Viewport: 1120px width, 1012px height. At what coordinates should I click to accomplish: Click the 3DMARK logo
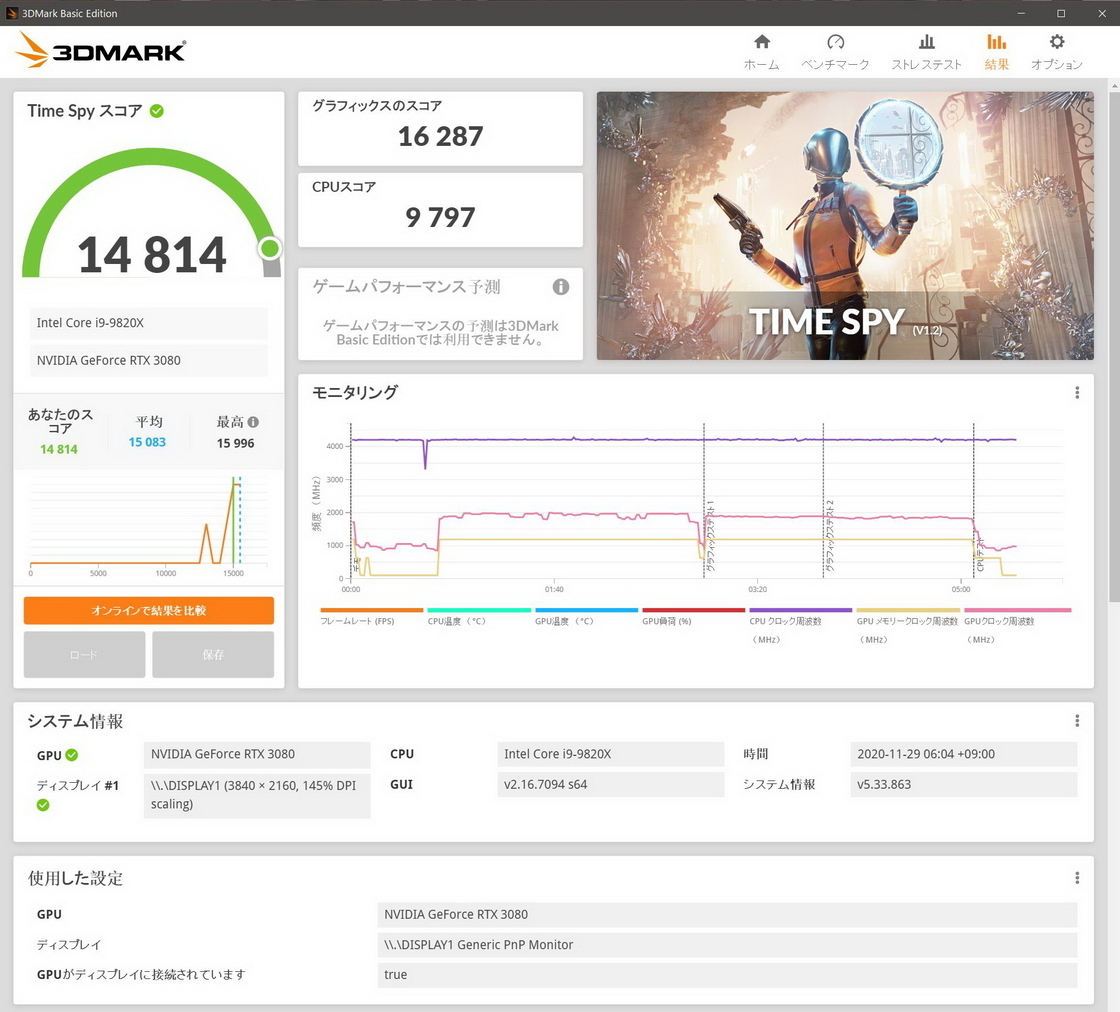[x=98, y=50]
